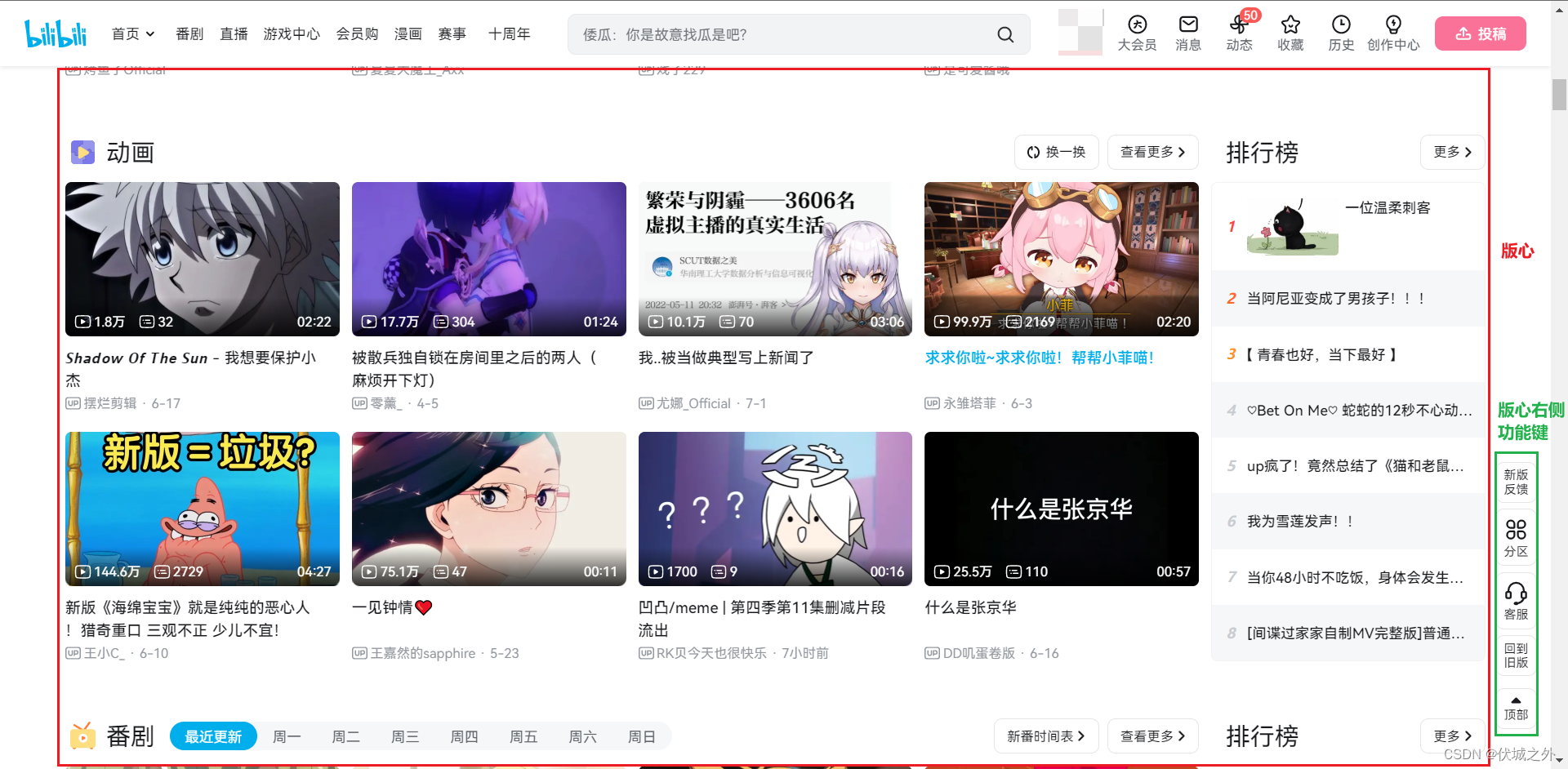Open 新番时间表 schedule button
This screenshot has height=769, width=1568.
click(1045, 736)
